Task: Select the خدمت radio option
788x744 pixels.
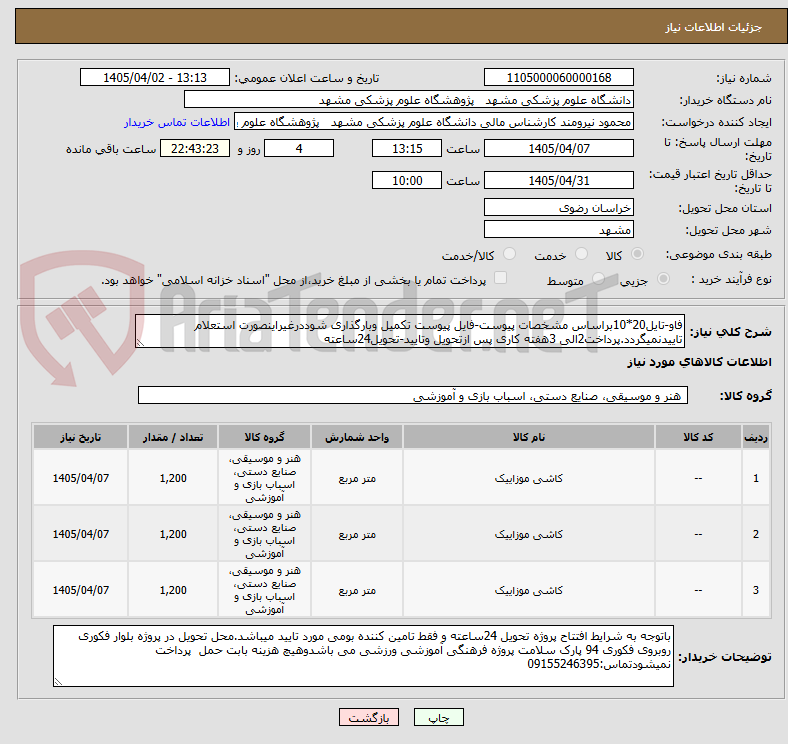Action: pos(581,254)
